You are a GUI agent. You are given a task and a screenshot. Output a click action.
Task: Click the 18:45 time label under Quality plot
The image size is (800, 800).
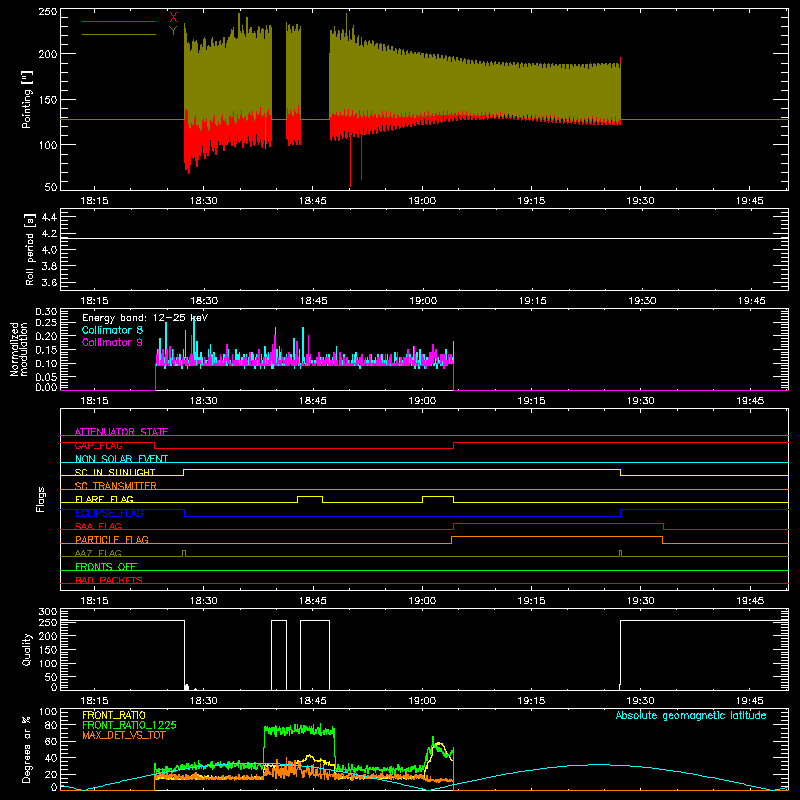[x=313, y=701]
